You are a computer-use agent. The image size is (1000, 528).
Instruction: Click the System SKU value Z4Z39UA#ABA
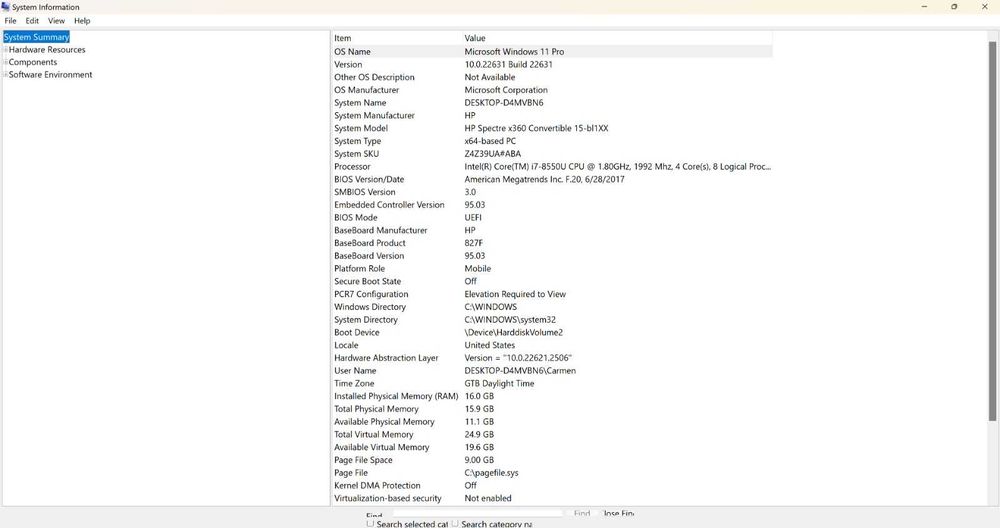tap(492, 154)
